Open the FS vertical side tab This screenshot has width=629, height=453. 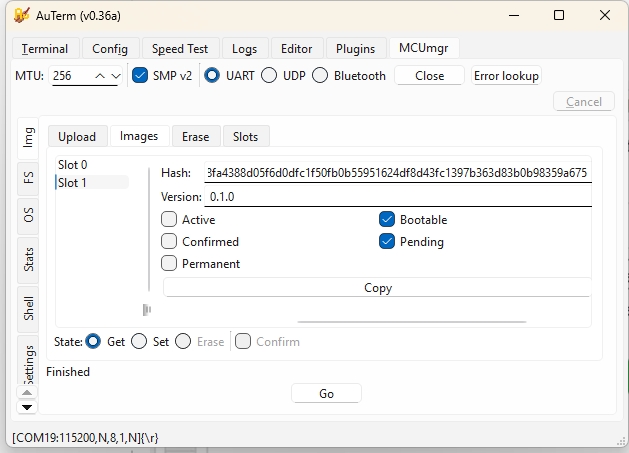click(29, 177)
